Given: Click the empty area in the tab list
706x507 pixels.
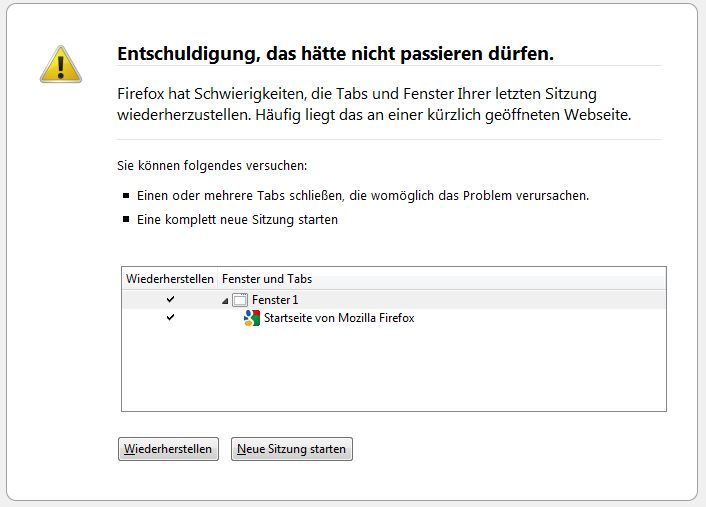Looking at the screenshot, I should pos(393,370).
